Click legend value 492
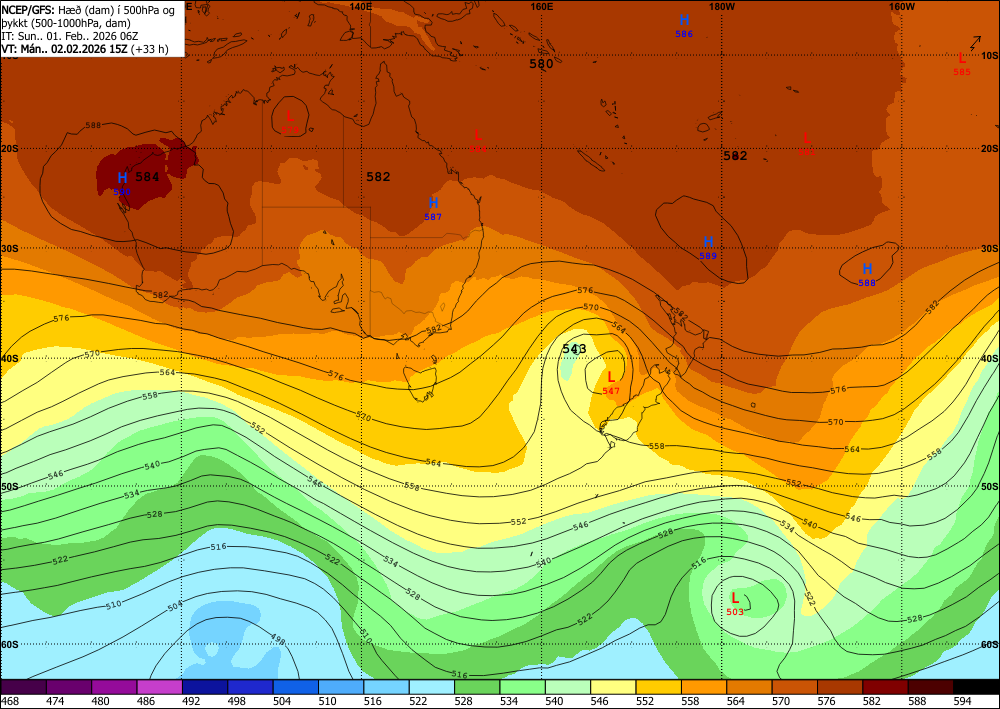This screenshot has width=1000, height=709. 191,701
